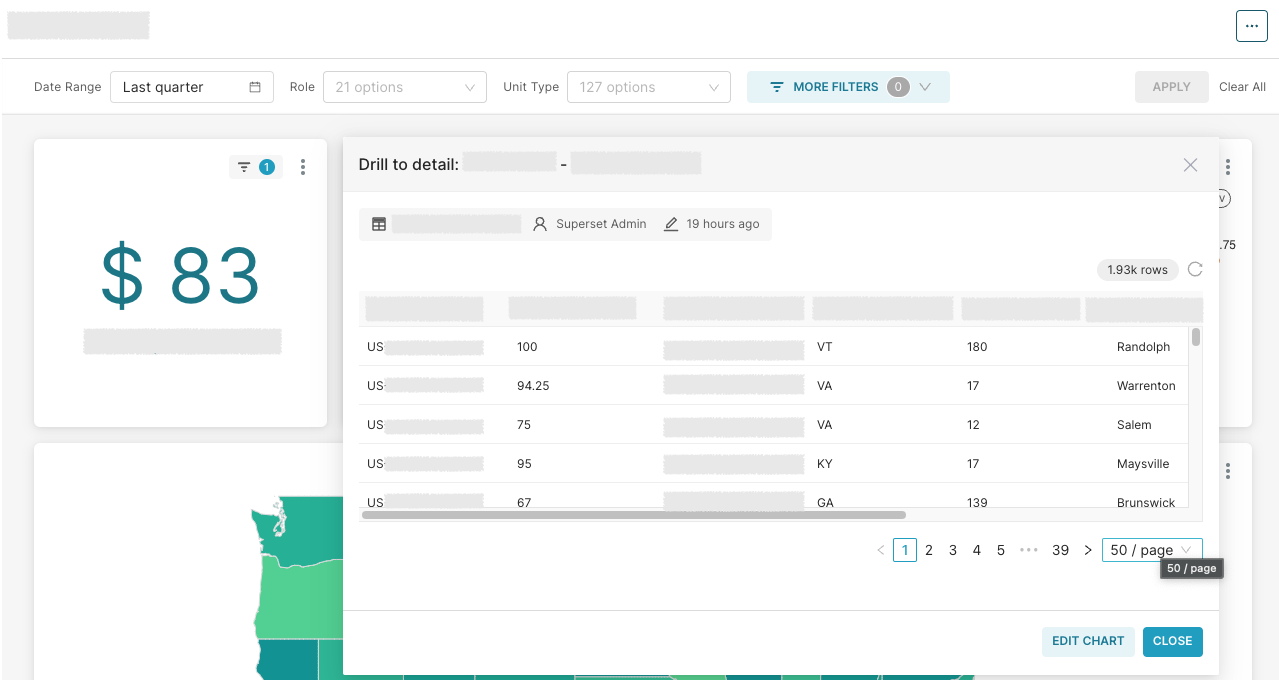Viewport: 1279px width, 680px height.
Task: Click the value 180 in the table
Action: (x=977, y=347)
